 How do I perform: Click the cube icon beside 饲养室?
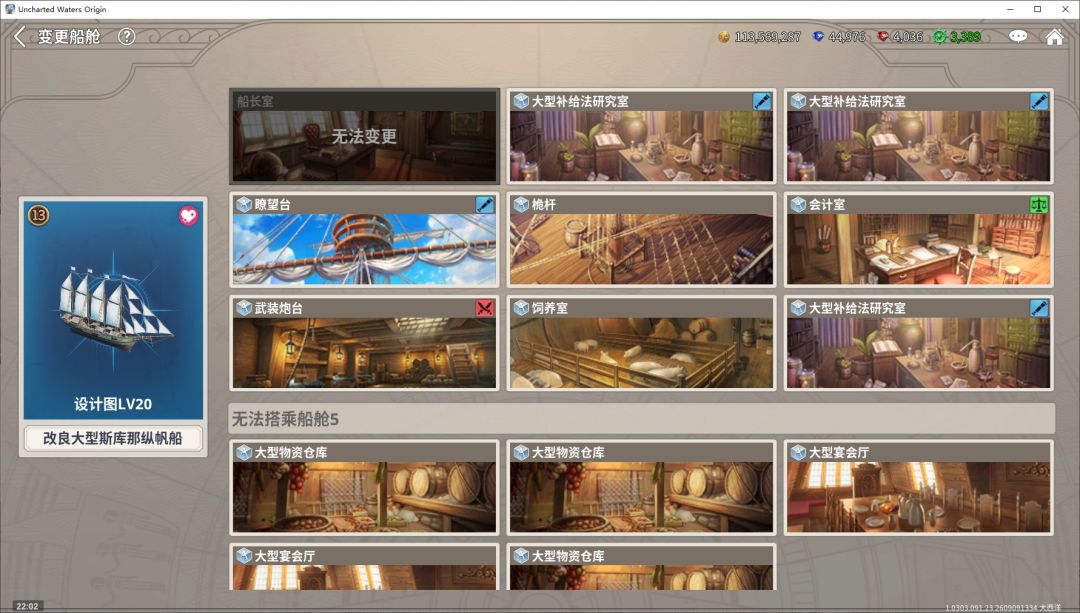click(x=521, y=308)
